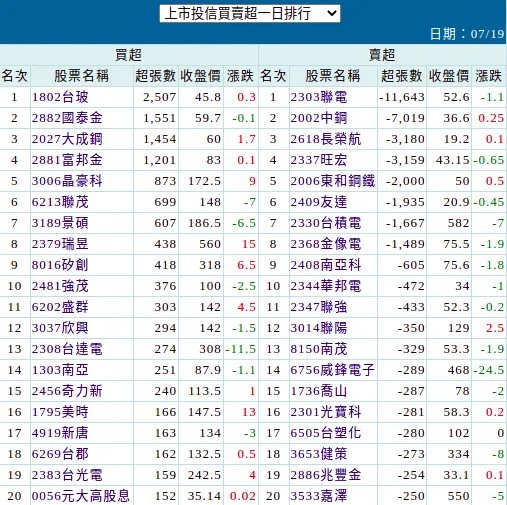Open stock link 2301光寶科
The image size is (507, 505).
point(326,412)
